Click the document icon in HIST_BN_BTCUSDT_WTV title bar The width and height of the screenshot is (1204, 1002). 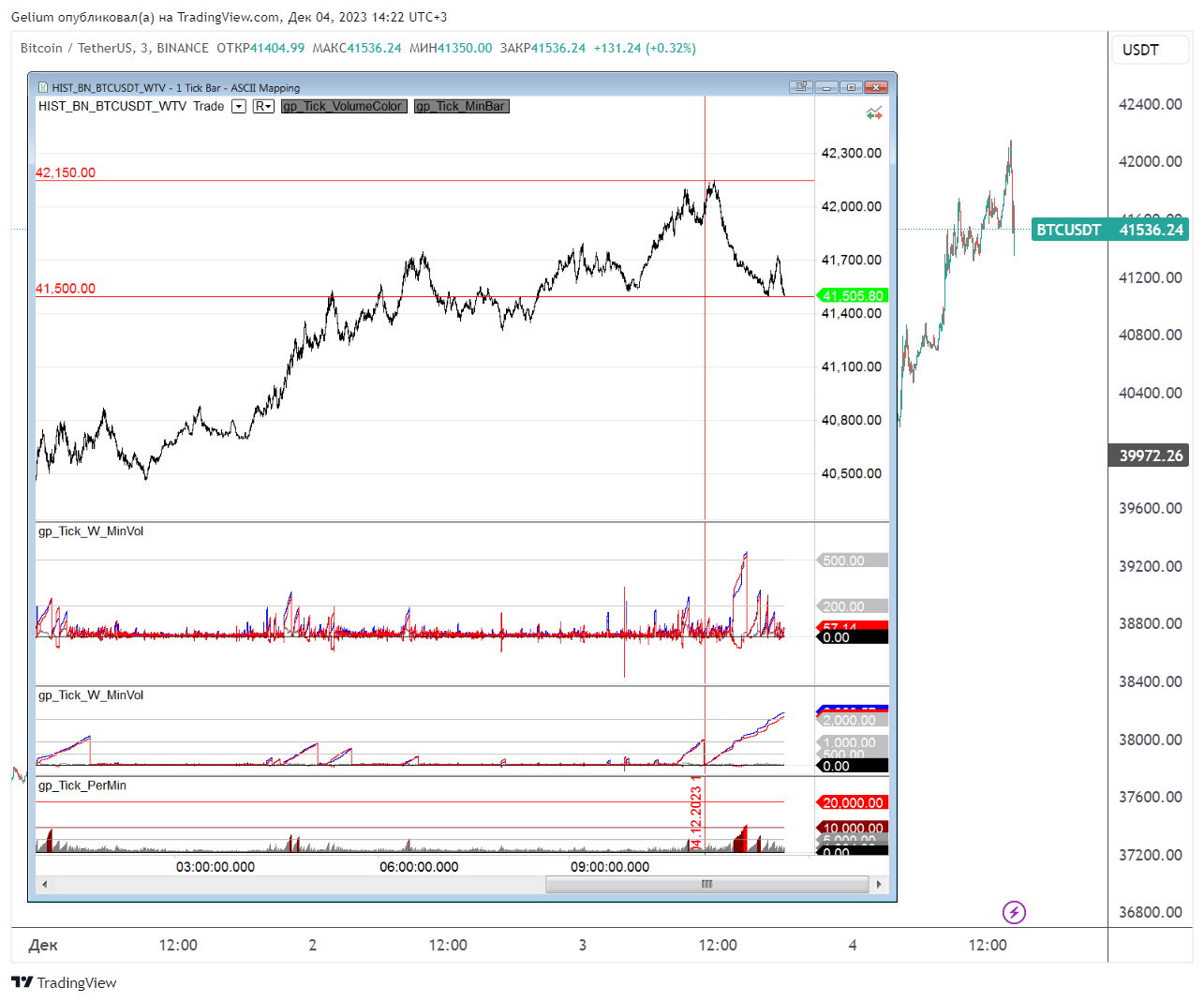click(x=43, y=87)
